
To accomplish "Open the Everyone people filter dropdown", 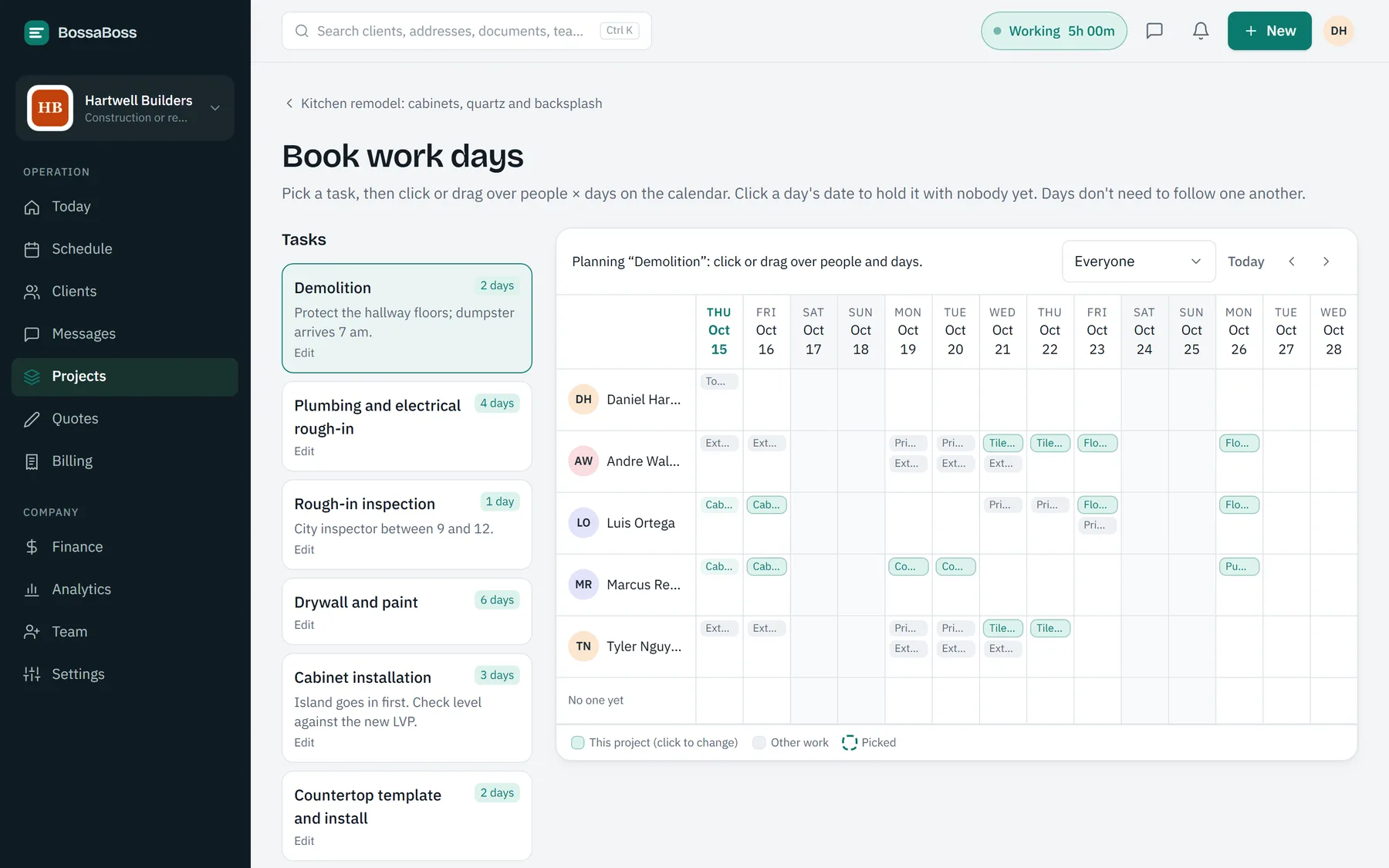I will tap(1138, 262).
